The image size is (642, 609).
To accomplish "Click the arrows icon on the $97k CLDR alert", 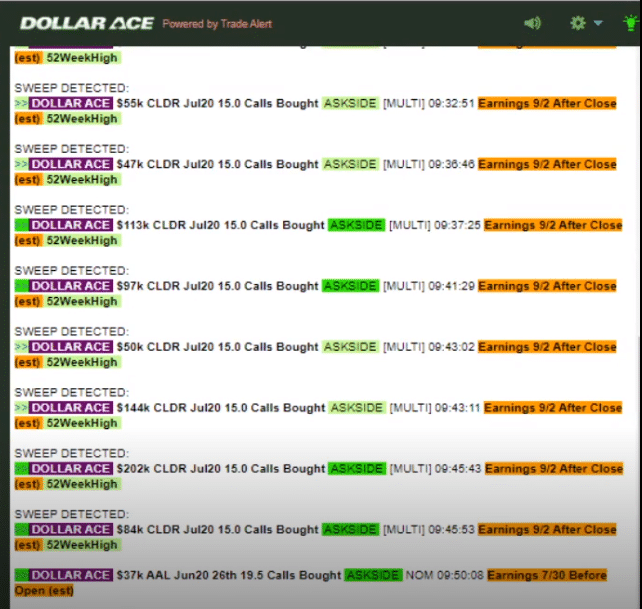I will (x=21, y=286).
